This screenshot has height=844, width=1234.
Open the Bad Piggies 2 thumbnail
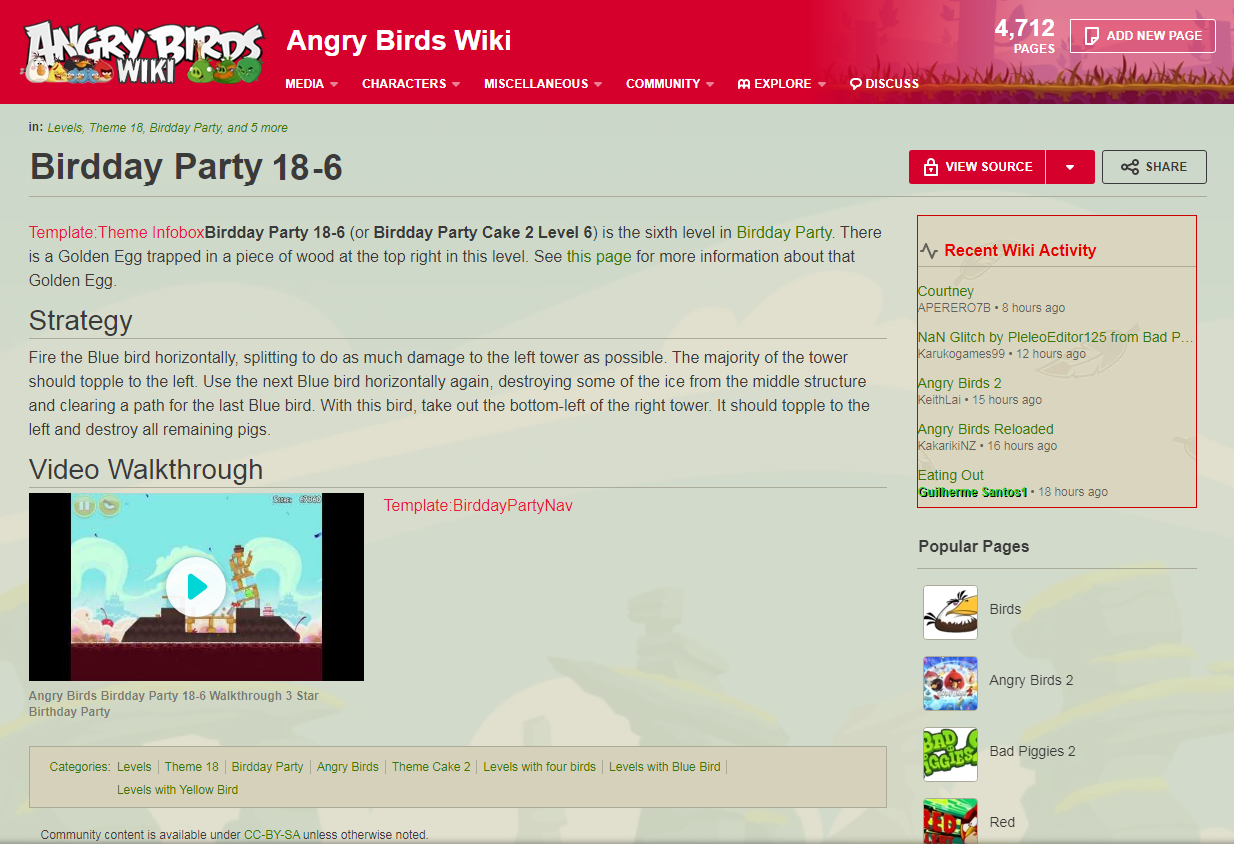[950, 754]
